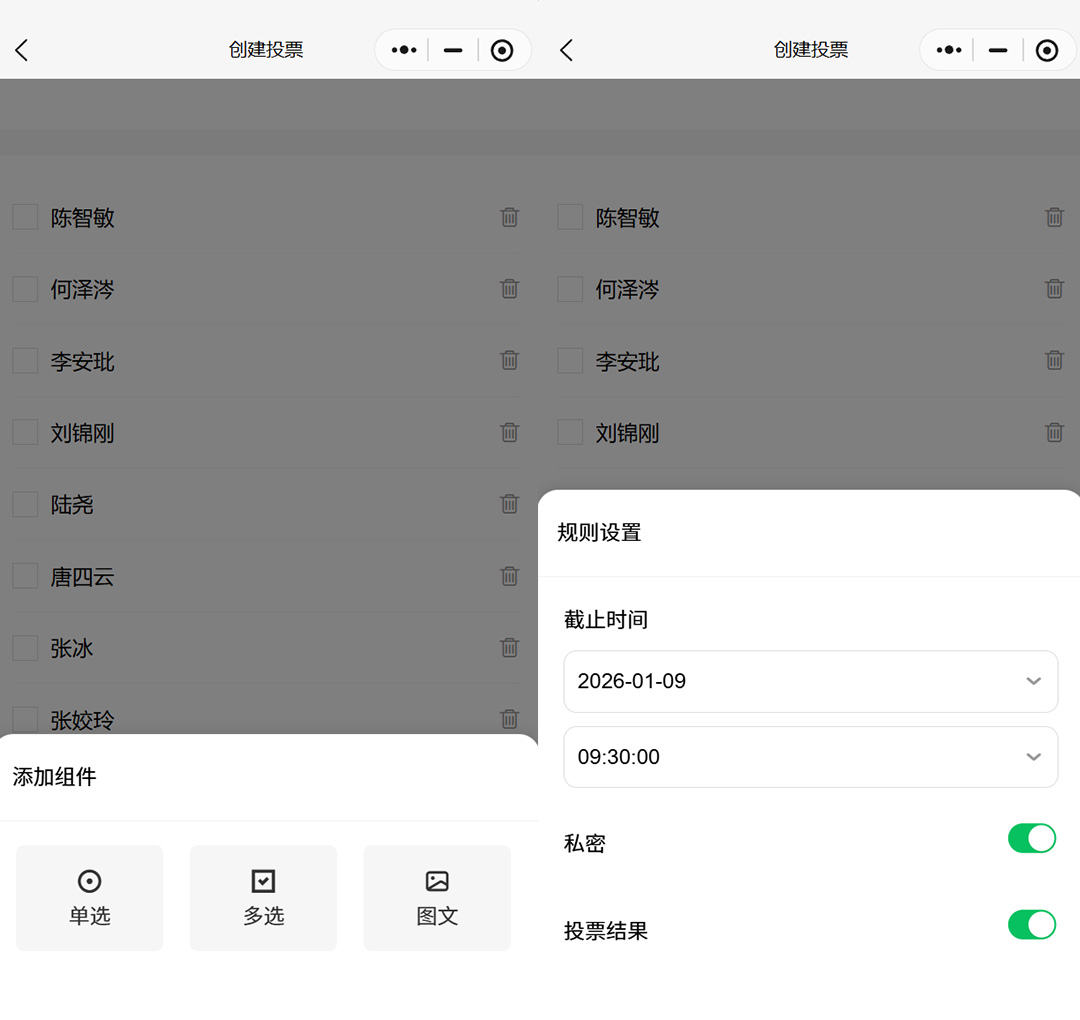Disable the 投票结果 toggle
This screenshot has width=1080, height=1020.
[x=1031, y=925]
